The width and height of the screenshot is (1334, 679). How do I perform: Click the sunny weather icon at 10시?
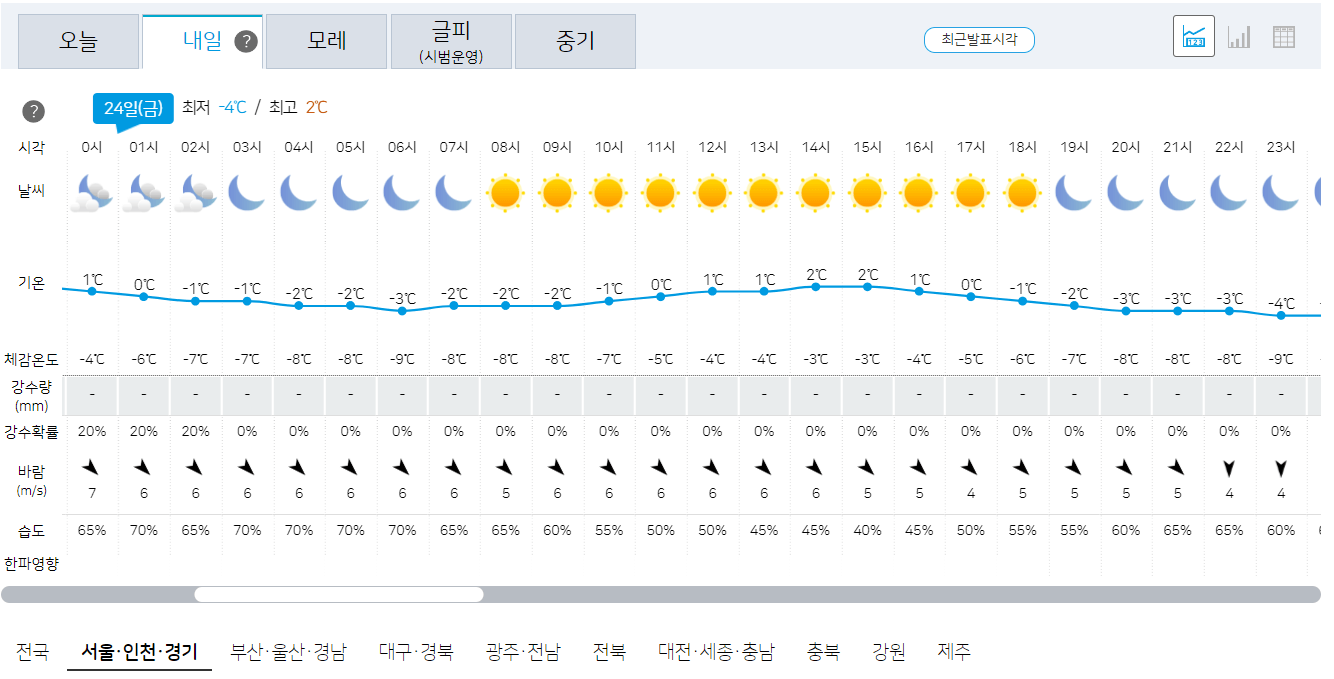click(x=609, y=191)
